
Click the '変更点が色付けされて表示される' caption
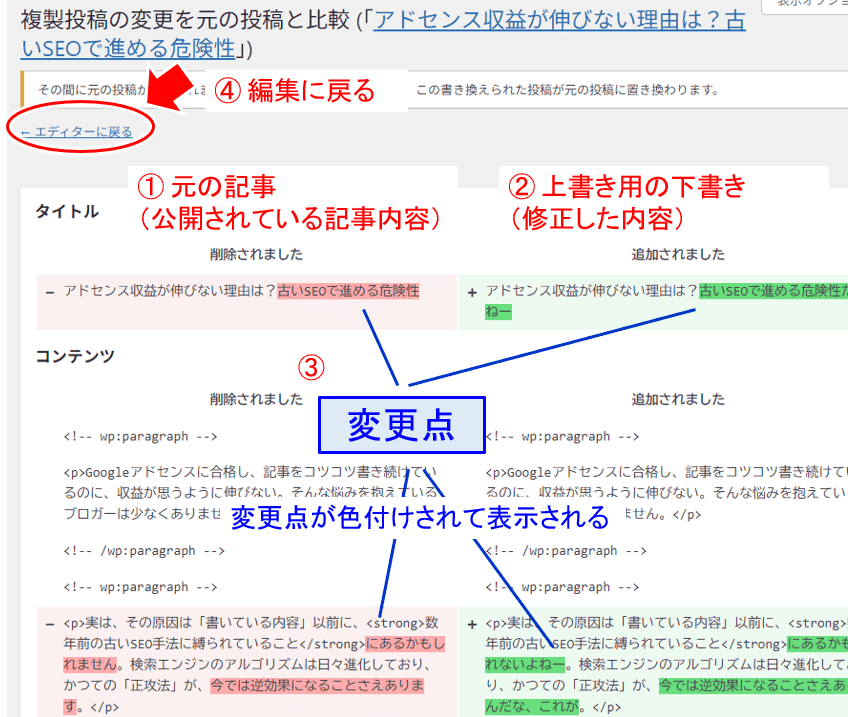pyautogui.click(x=419, y=517)
